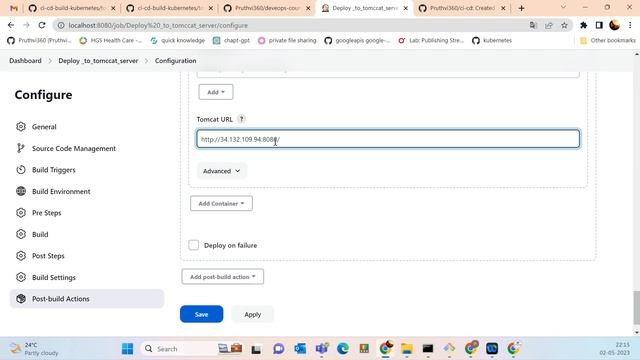The width and height of the screenshot is (640, 360).
Task: Open the kubernetes bookmark
Action: click(x=492, y=40)
